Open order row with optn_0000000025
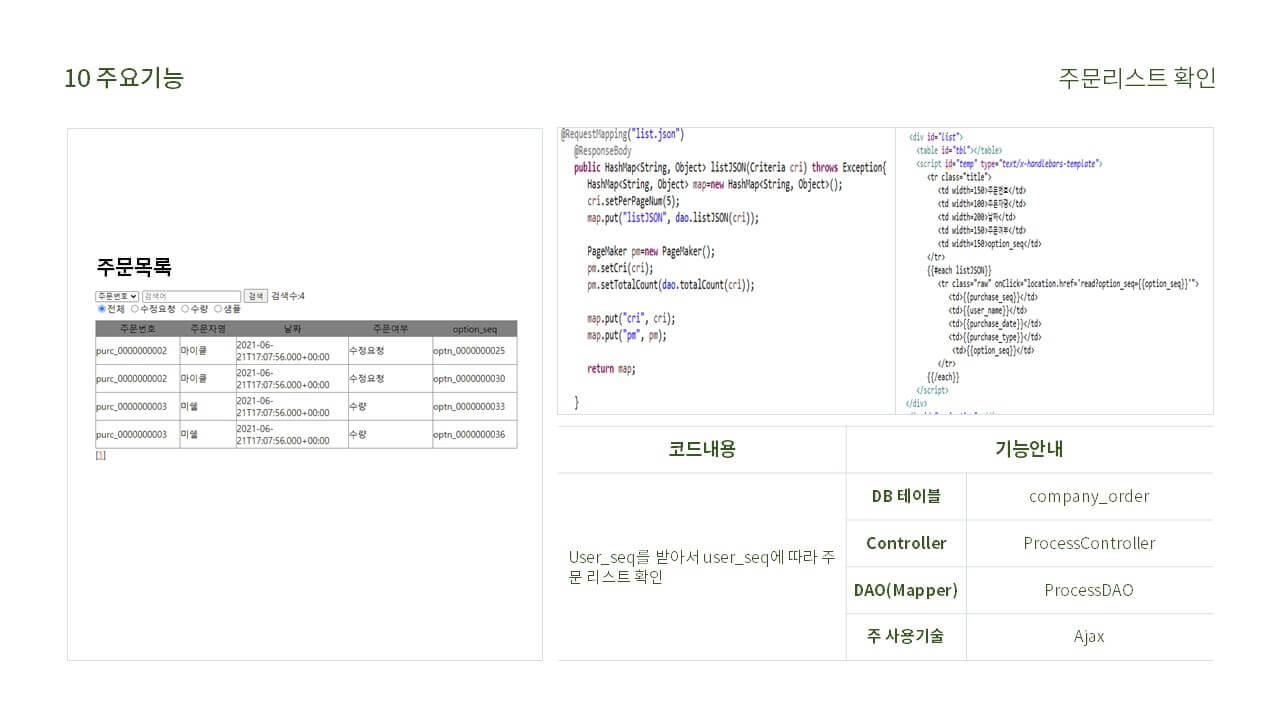This screenshot has height=720, width=1280. point(306,351)
